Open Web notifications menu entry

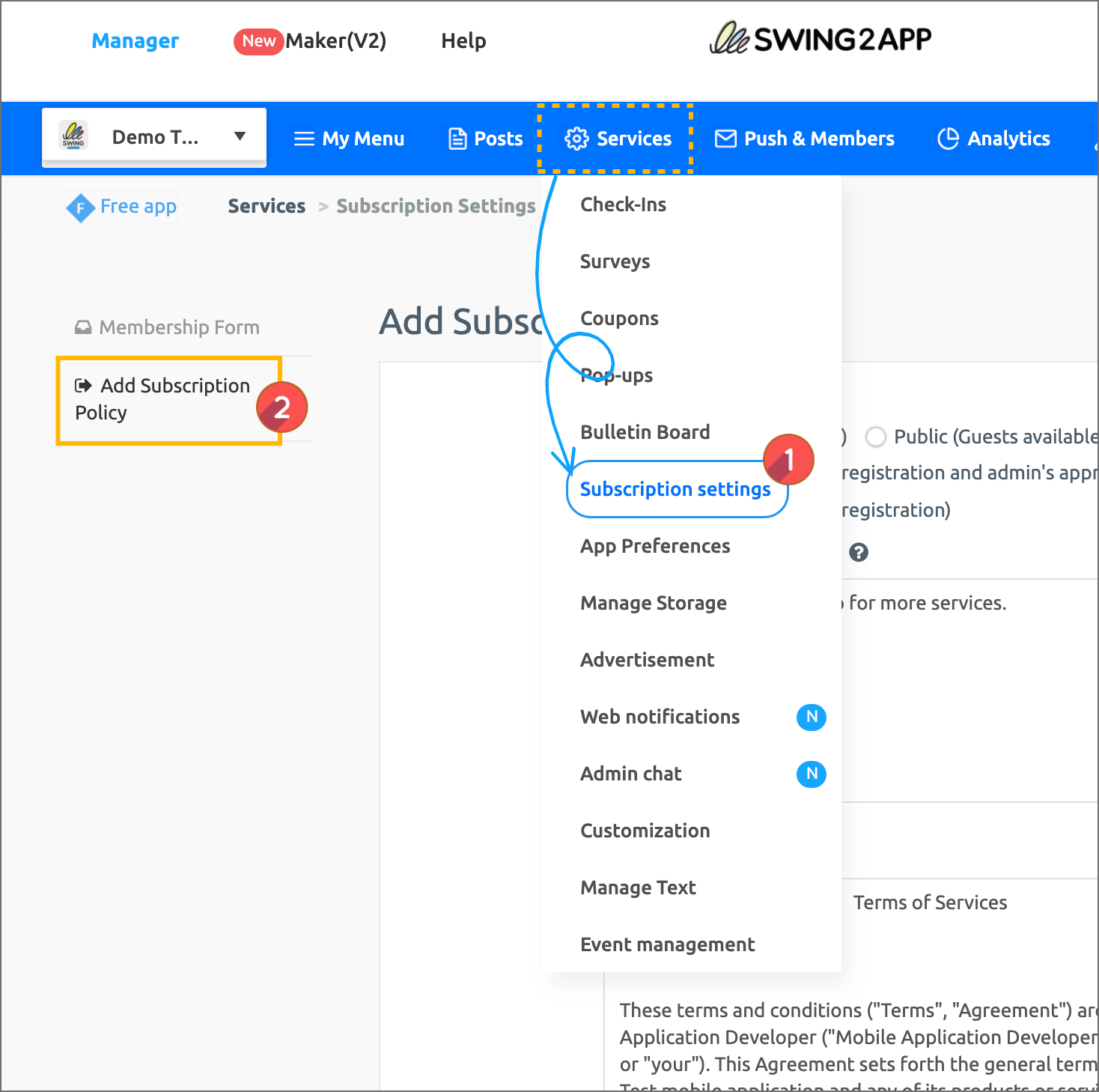(660, 717)
